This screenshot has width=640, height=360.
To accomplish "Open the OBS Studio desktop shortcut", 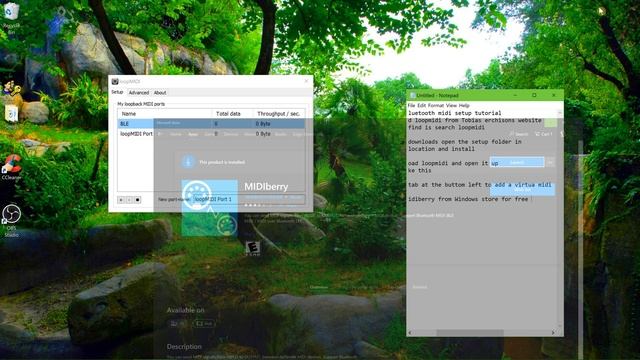I will (11, 220).
